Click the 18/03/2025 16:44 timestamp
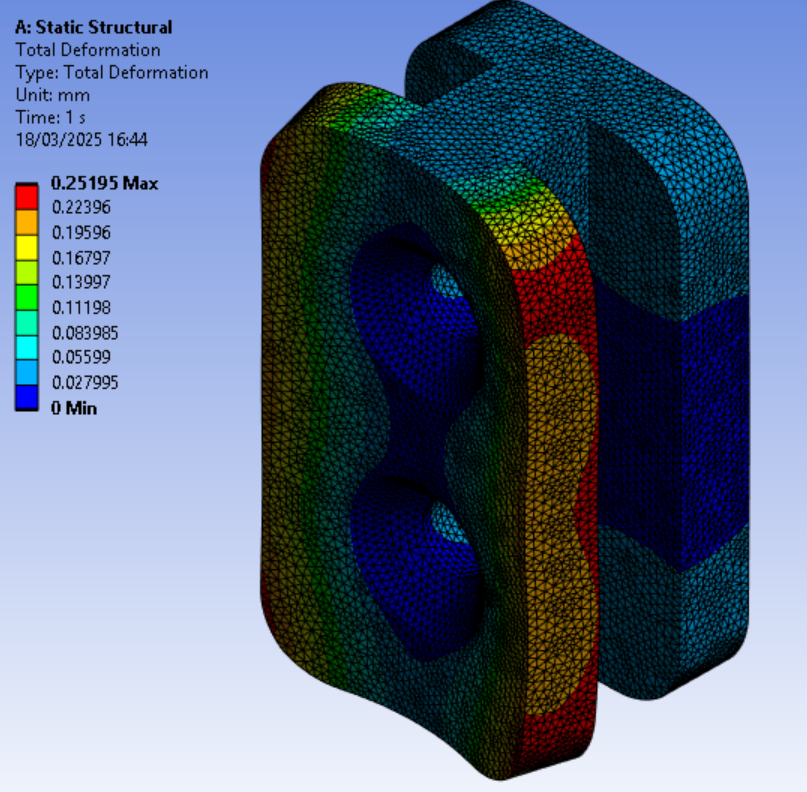The width and height of the screenshot is (807, 792). pos(82,140)
